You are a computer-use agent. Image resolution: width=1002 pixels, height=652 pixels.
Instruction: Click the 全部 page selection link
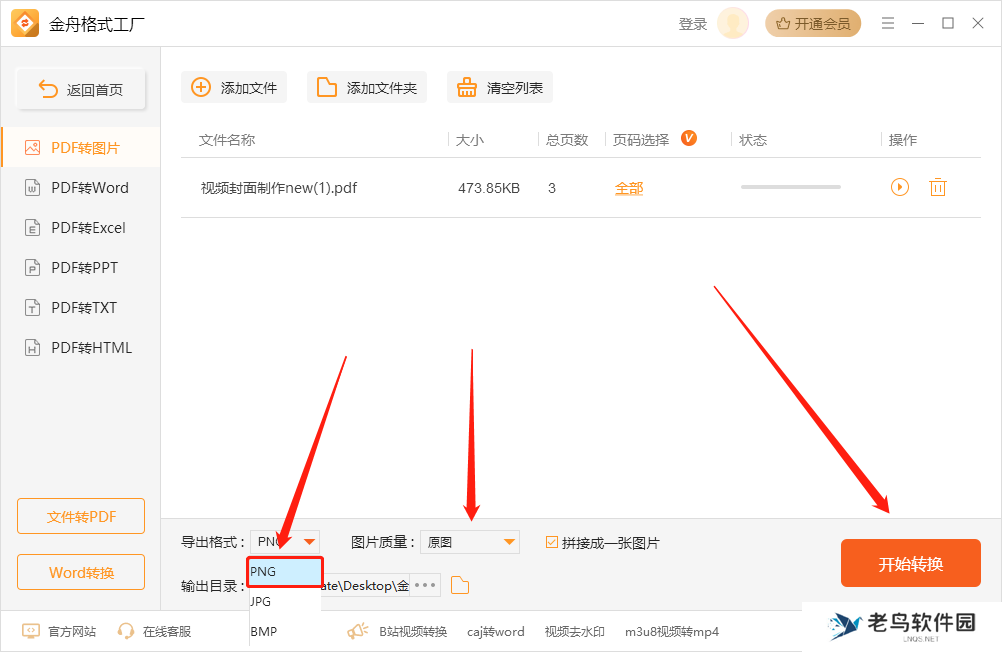[x=629, y=187]
